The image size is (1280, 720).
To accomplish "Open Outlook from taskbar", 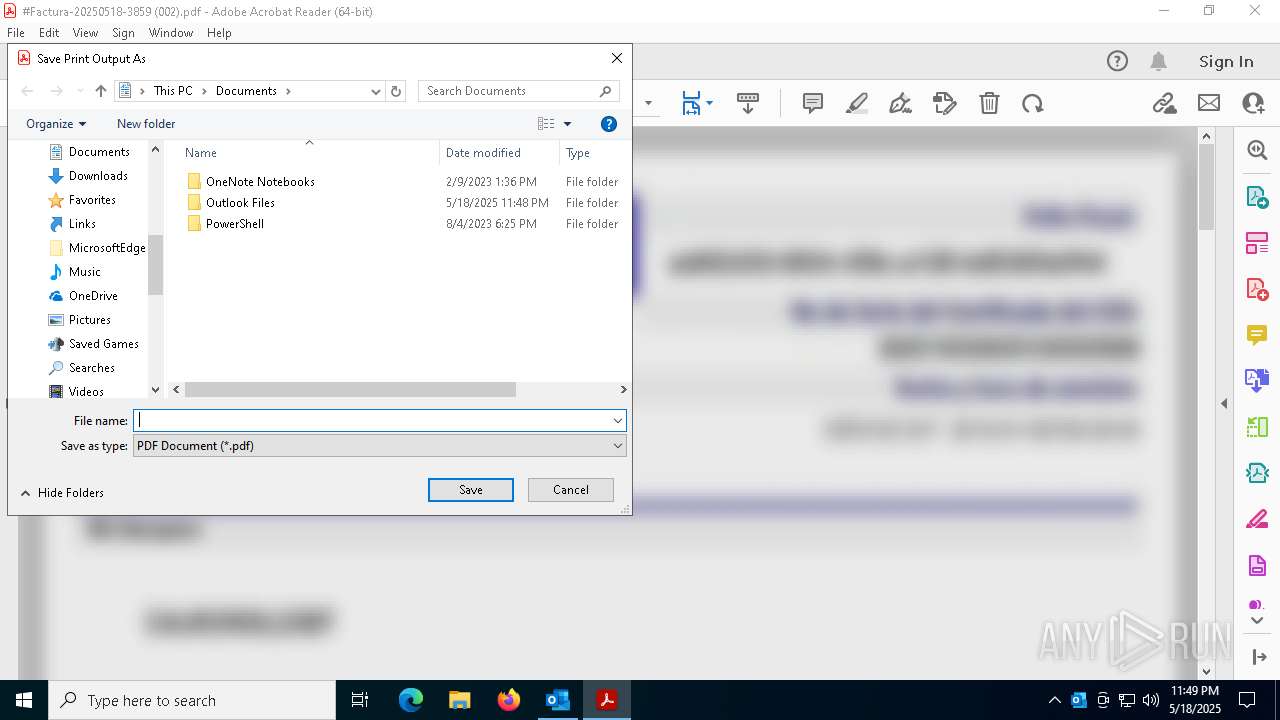I will (x=558, y=700).
